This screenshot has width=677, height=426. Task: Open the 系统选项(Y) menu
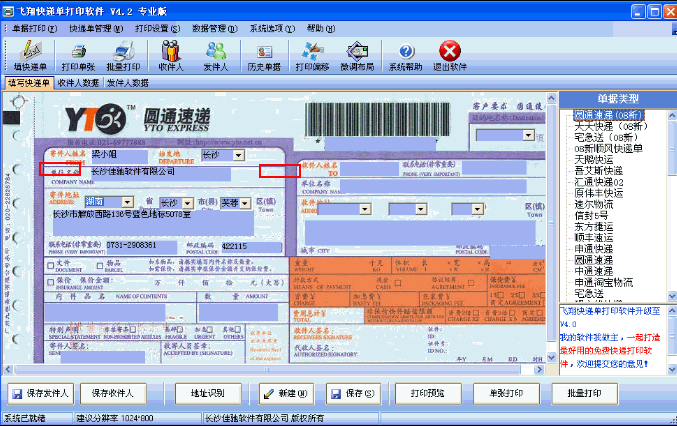click(272, 28)
